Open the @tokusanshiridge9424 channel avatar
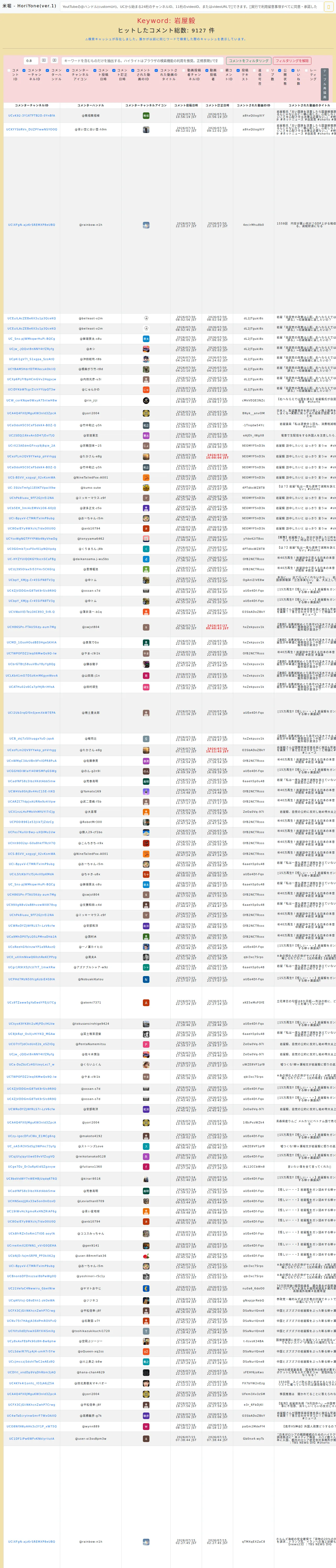The width and height of the screenshot is (336, 1568). [x=146, y=1024]
